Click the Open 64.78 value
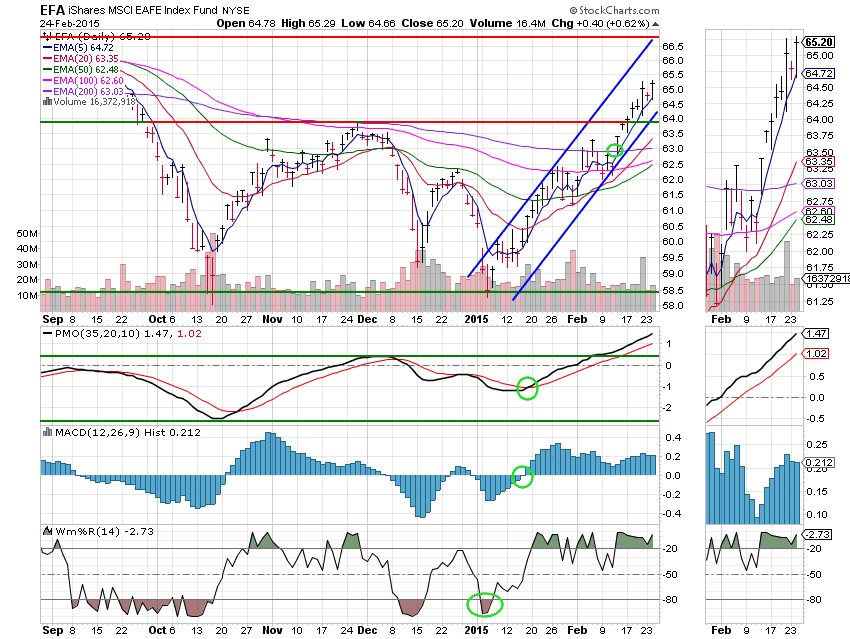Image resolution: width=850 pixels, height=639 pixels. point(246,24)
